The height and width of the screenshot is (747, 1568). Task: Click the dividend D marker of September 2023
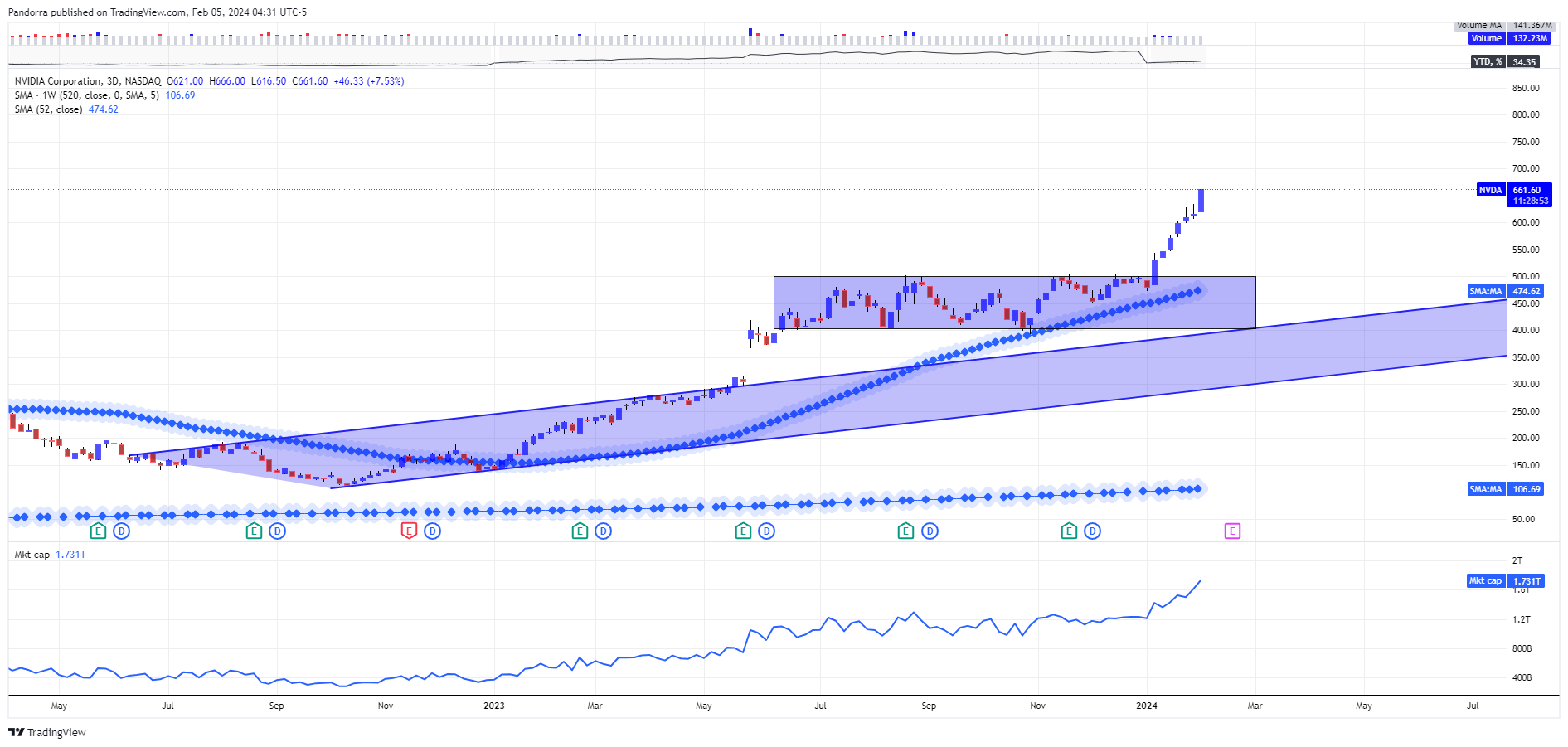click(930, 531)
